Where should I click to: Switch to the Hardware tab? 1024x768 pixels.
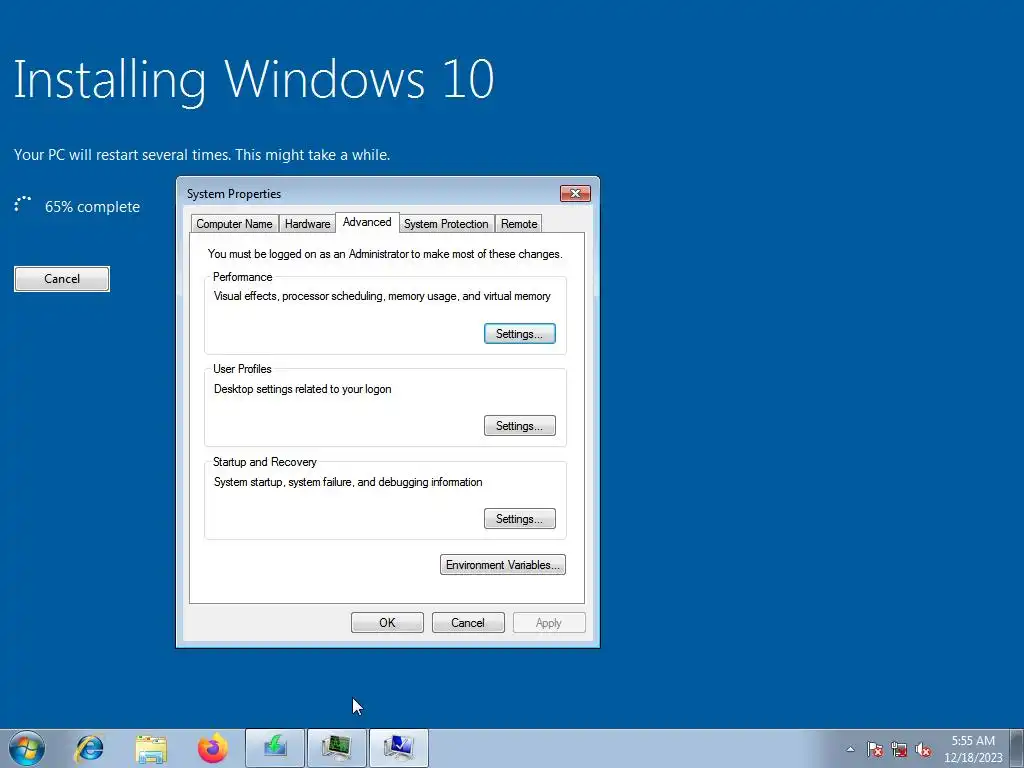(308, 224)
